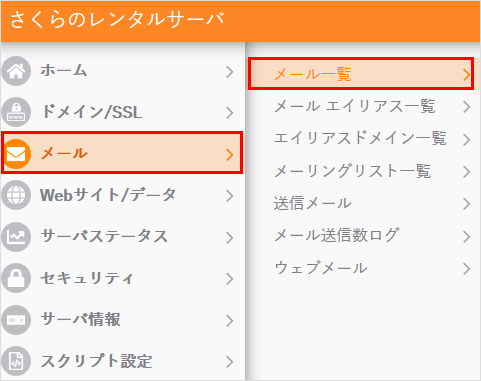Viewport: 481px width, 381px height.
Task: Open the ドメイン/SSL menu item
Action: pos(122,112)
